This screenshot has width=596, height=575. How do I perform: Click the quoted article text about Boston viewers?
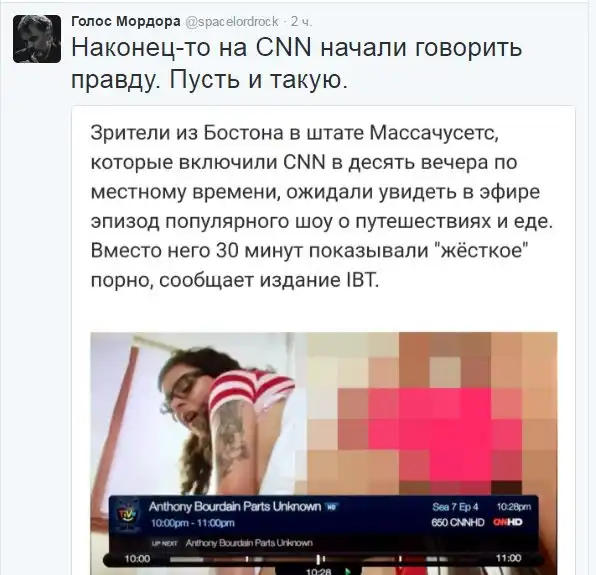tap(322, 206)
